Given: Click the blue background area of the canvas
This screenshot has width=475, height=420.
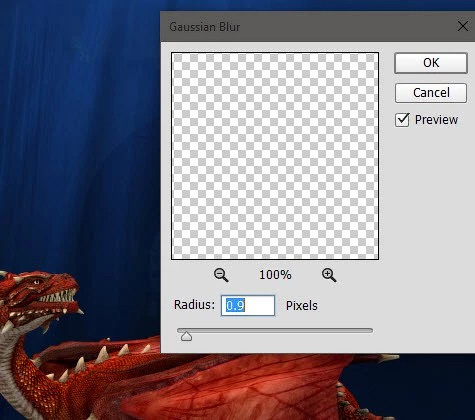Looking at the screenshot, I should point(80,133).
